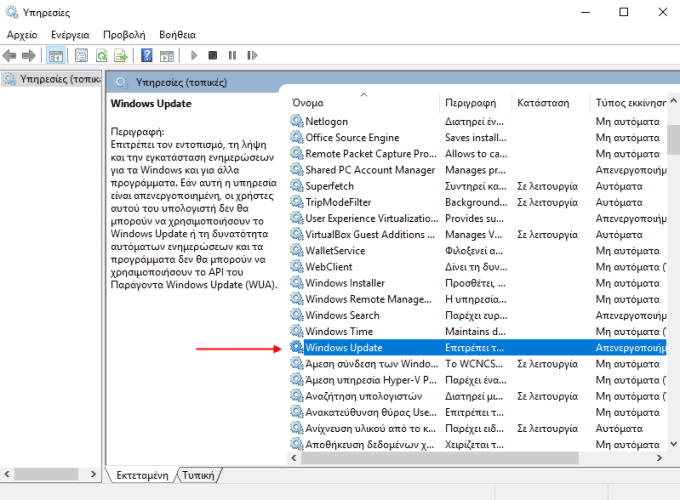Click the Saves install... description cell
The height and width of the screenshot is (500, 680).
475,137
